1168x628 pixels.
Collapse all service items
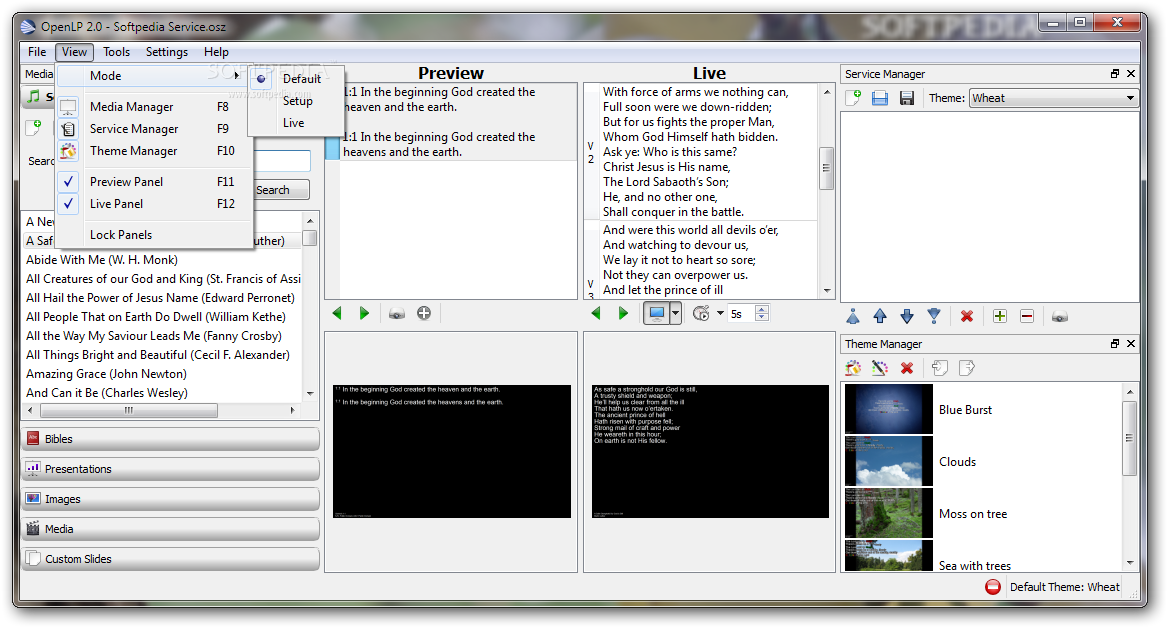[x=1026, y=317]
